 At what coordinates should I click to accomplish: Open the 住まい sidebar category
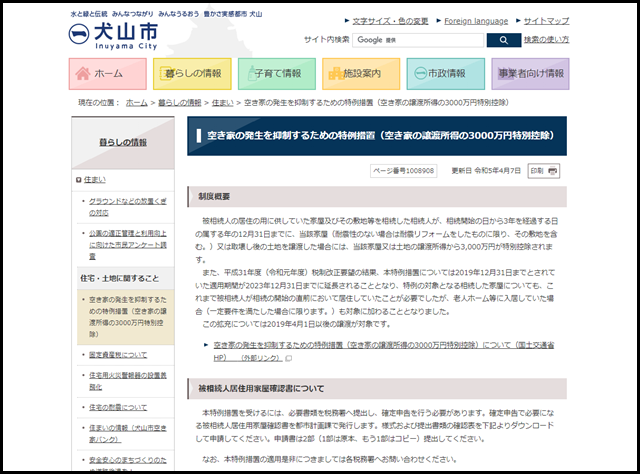[x=94, y=178]
